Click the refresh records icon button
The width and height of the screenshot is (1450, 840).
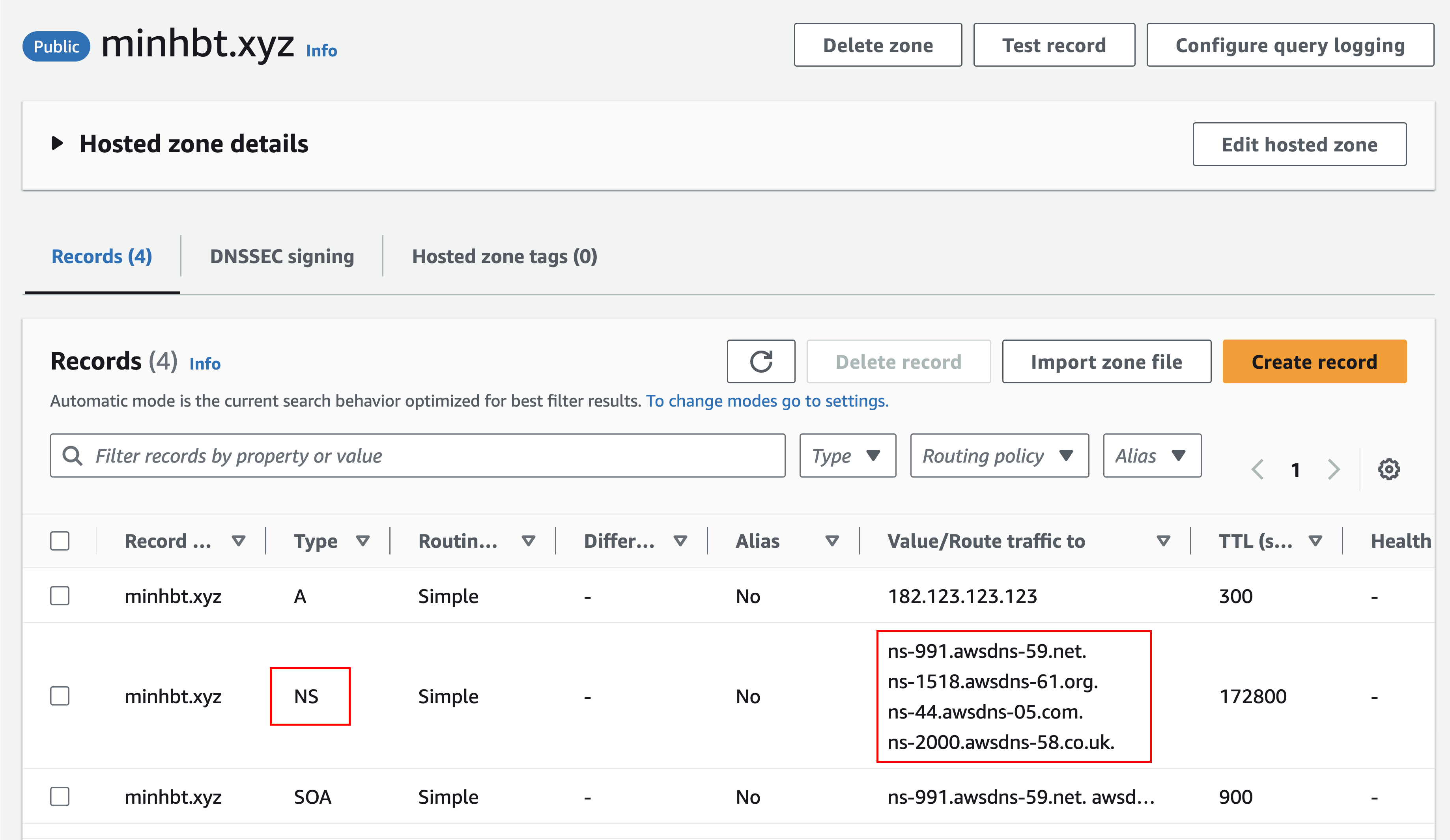click(761, 361)
